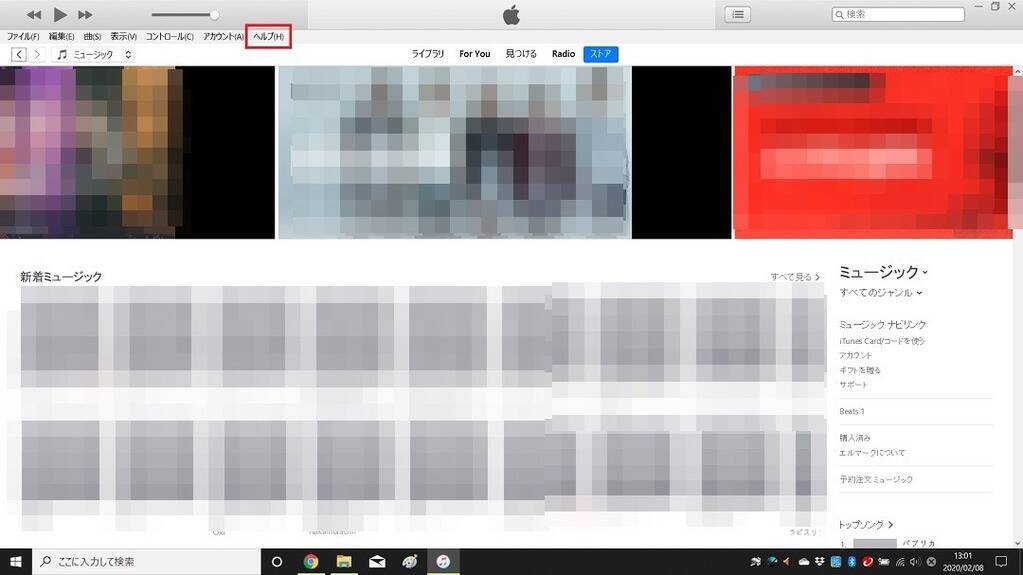Open the taskbar clock showing 13:01
1023x575 pixels.
[x=963, y=562]
